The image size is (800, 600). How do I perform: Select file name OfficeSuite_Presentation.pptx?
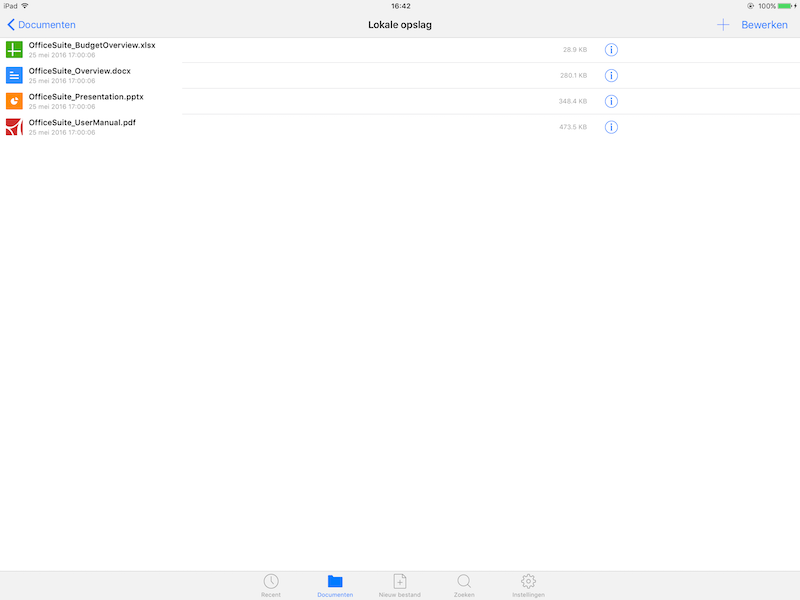(x=86, y=96)
